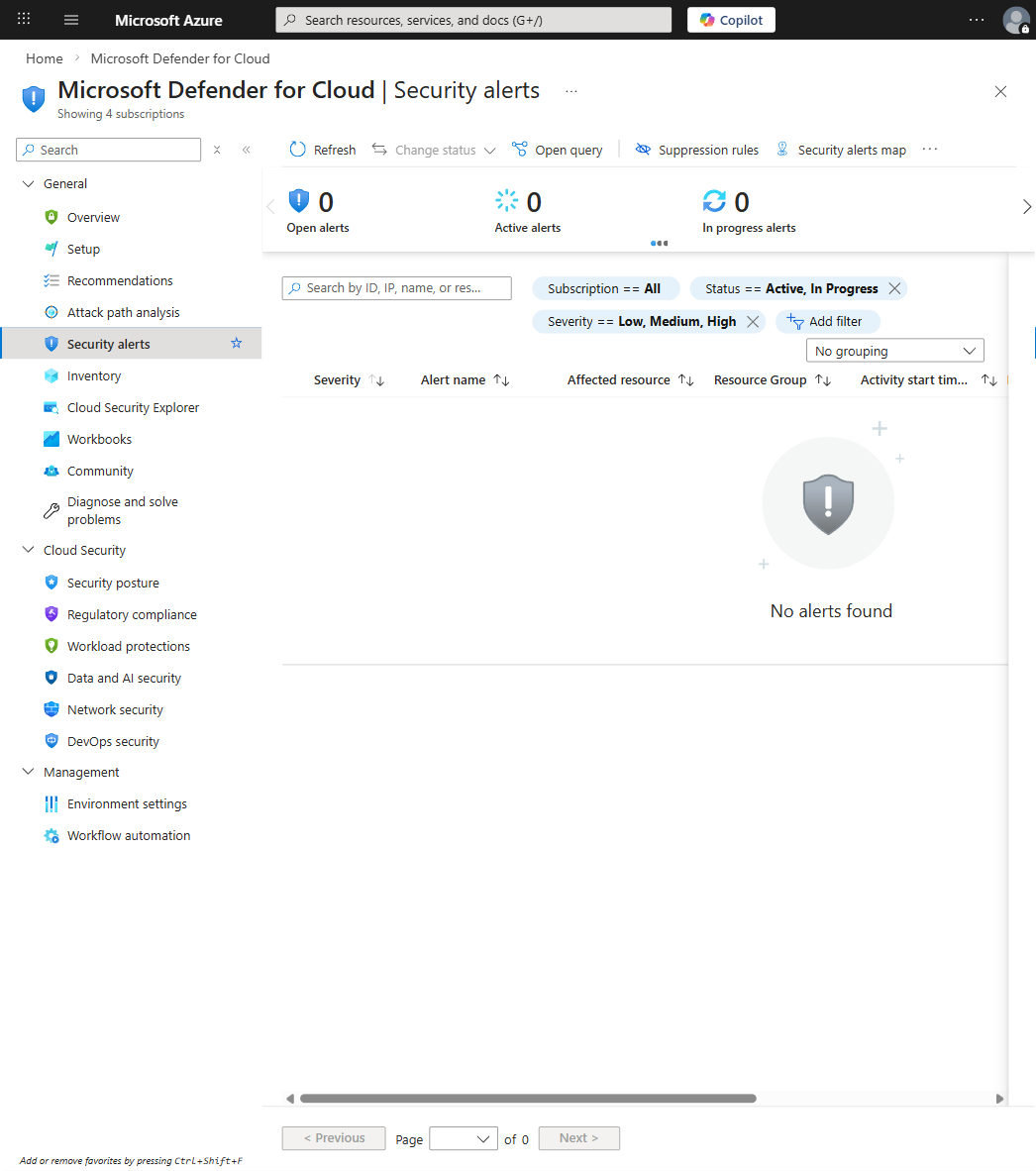
Task: Go to Home breadcrumb
Action: (x=44, y=58)
